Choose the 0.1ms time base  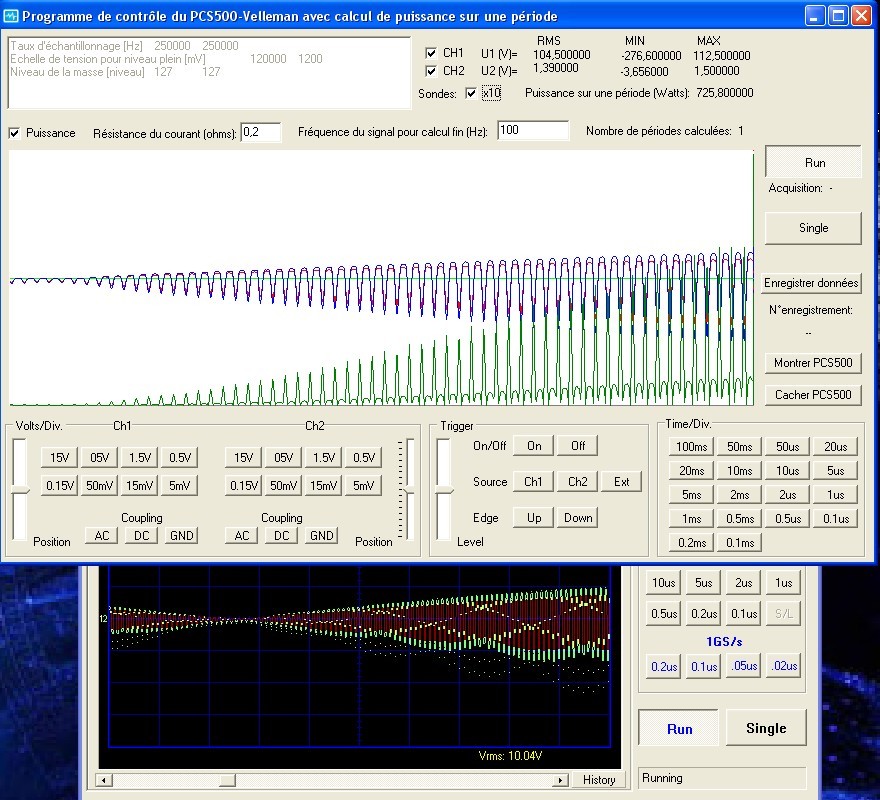[x=740, y=543]
